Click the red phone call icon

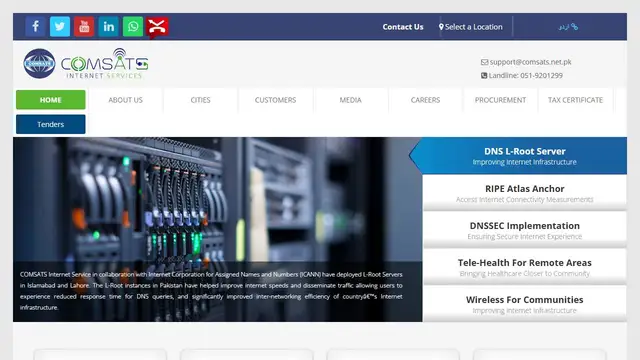(157, 27)
